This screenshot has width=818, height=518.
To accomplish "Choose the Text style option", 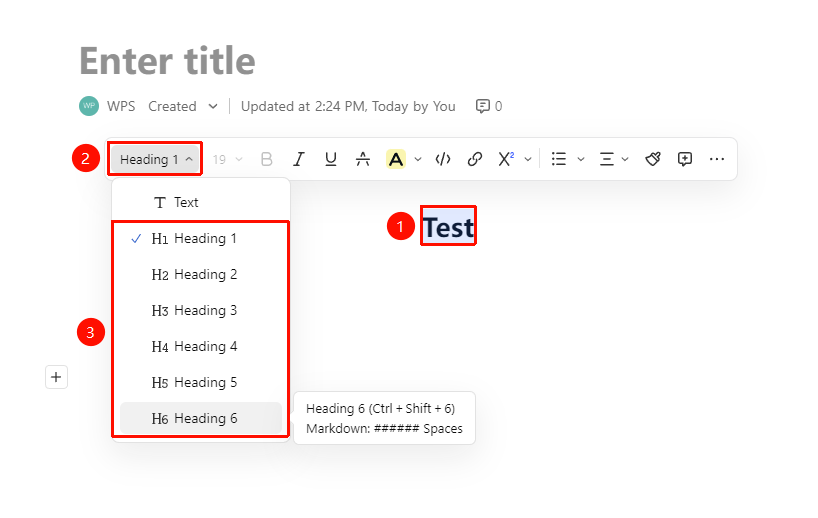I will [x=201, y=202].
